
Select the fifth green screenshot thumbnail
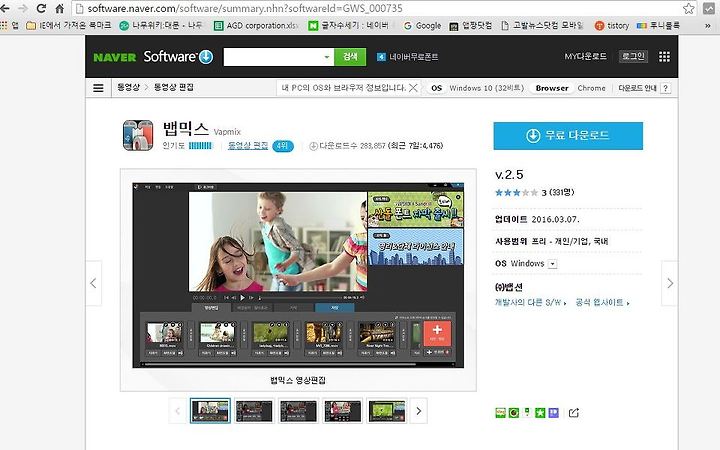pyautogui.click(x=387, y=411)
